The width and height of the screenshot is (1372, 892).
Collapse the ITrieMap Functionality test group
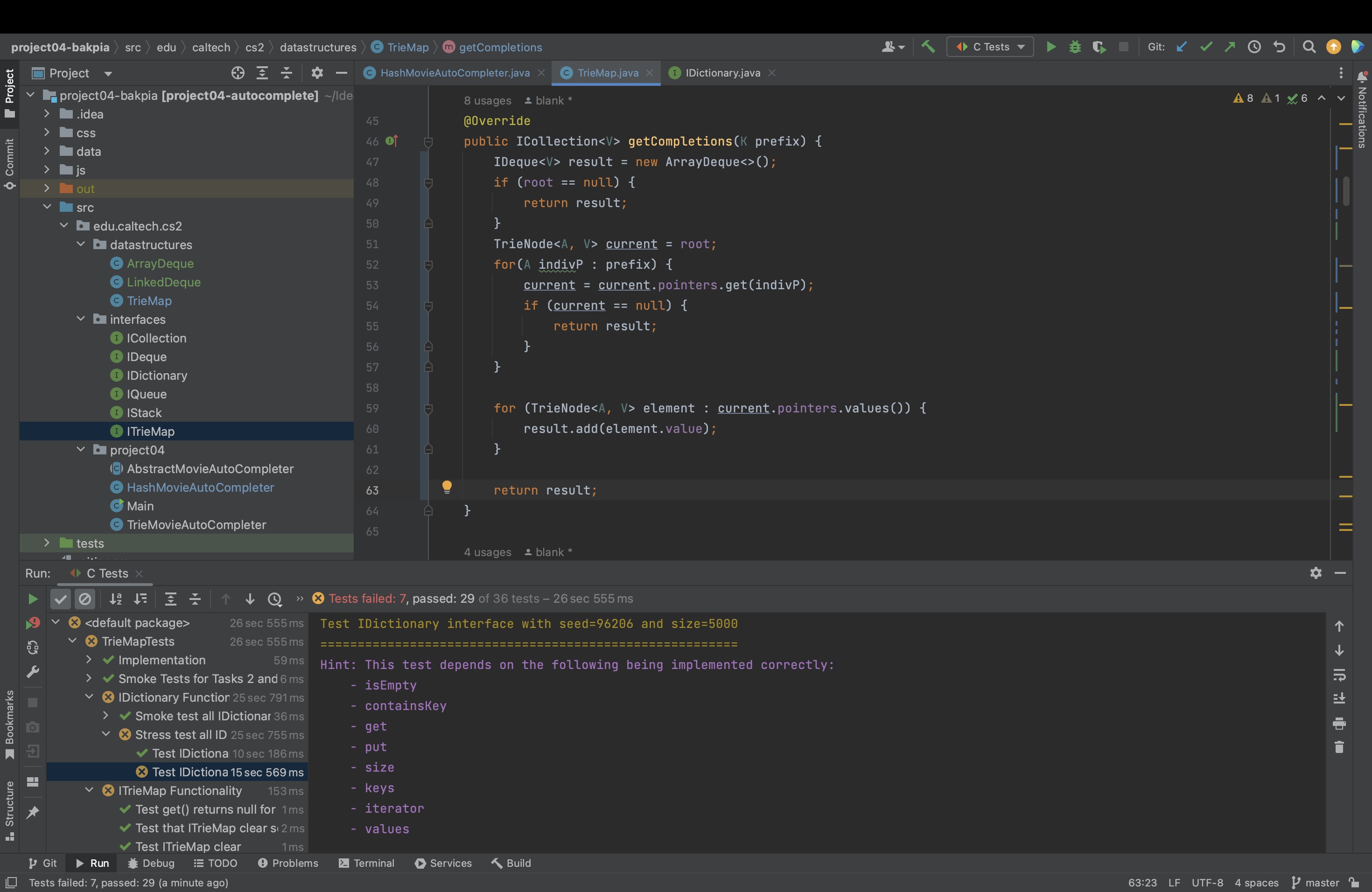(89, 790)
